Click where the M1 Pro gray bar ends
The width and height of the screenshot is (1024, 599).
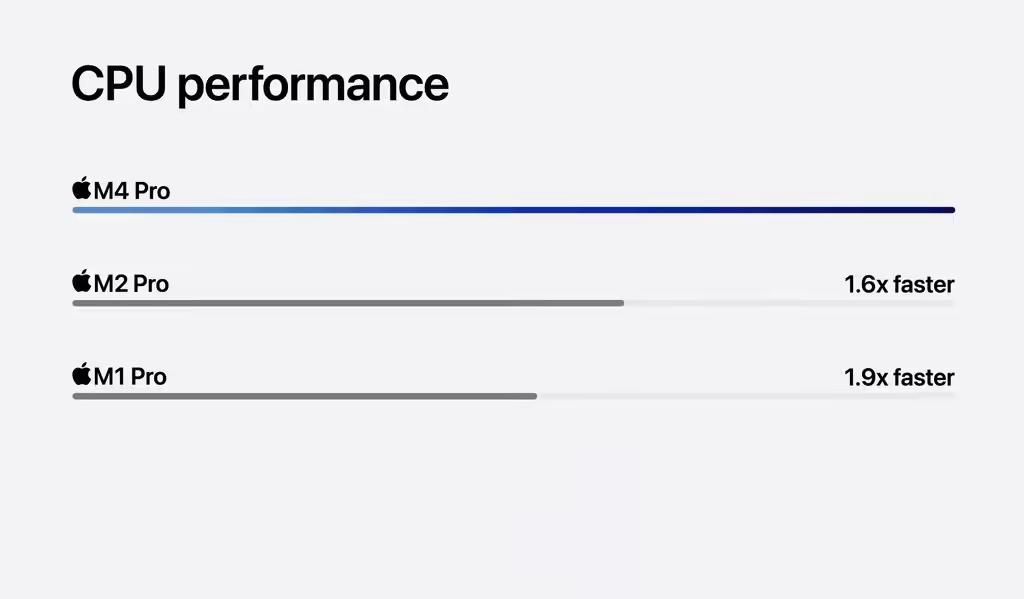coord(535,396)
